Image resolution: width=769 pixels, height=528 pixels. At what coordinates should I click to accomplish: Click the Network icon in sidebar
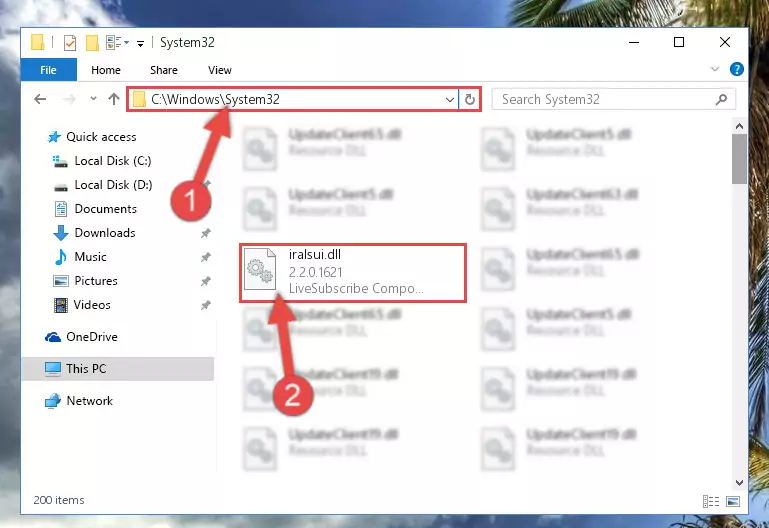coord(53,401)
